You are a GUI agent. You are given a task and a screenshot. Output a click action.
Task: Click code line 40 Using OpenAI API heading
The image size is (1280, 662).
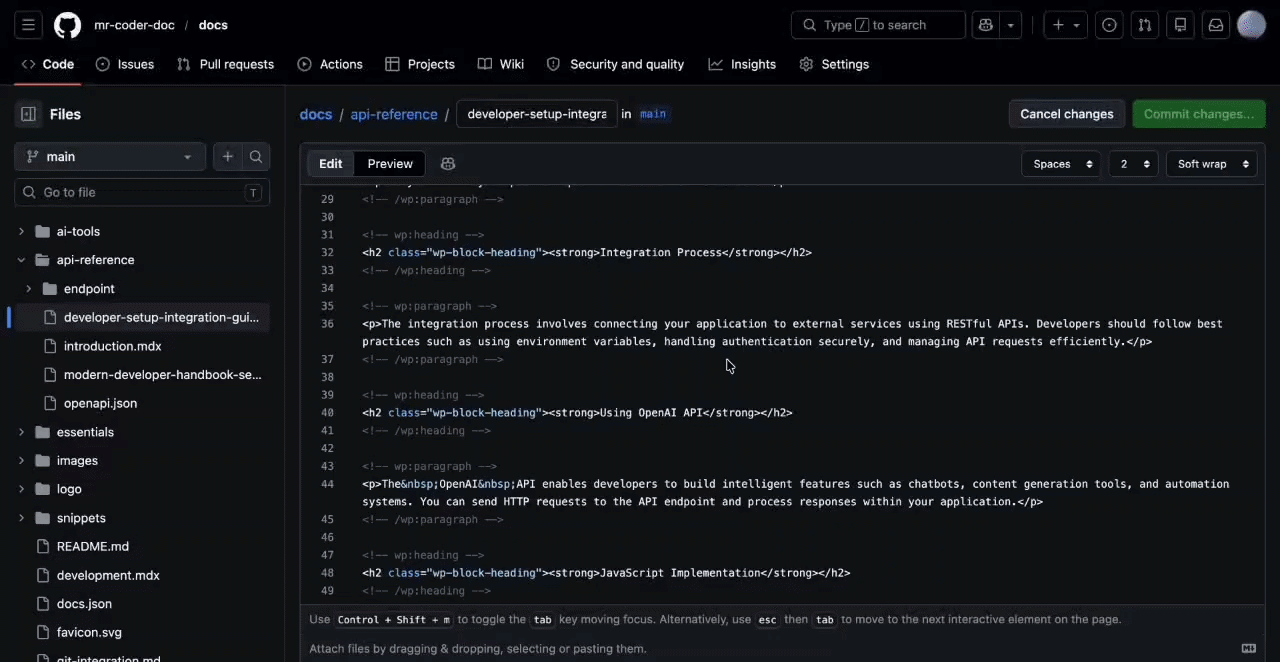[x=577, y=413]
